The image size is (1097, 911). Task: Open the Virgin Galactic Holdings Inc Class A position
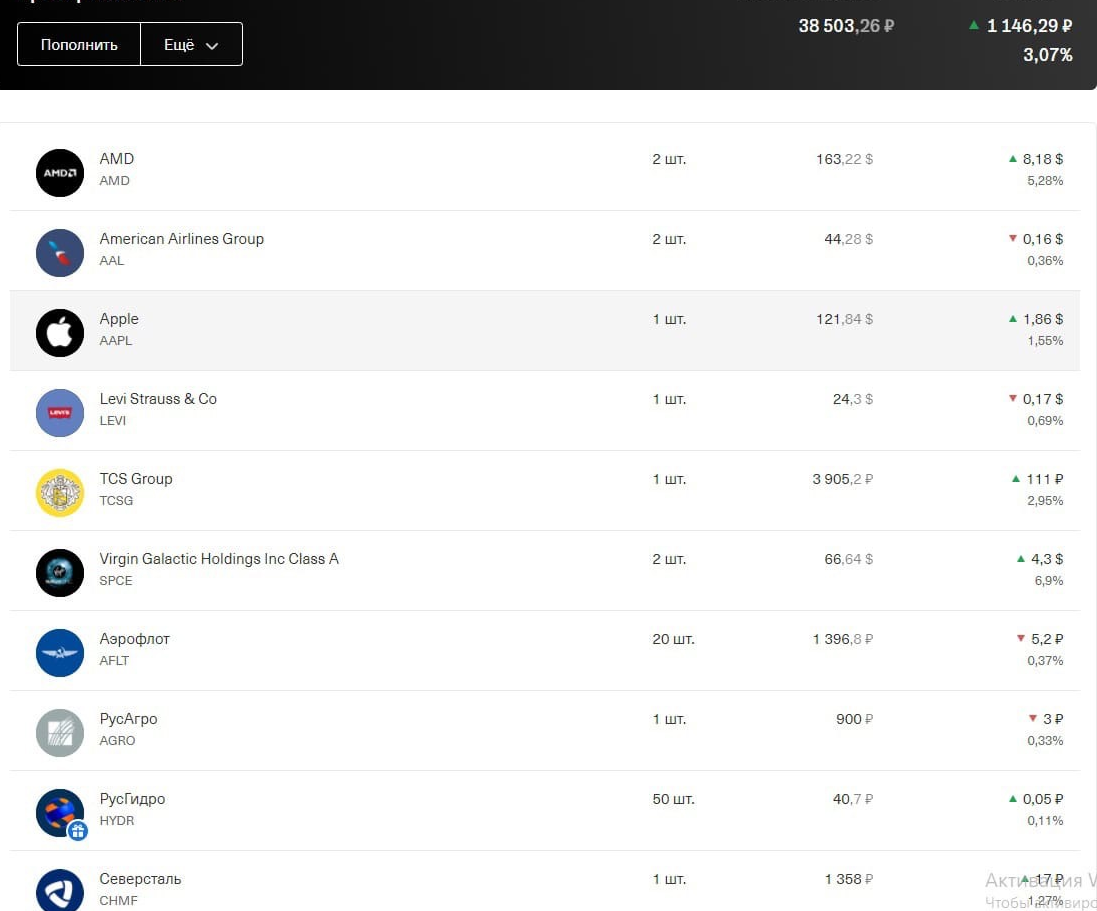click(219, 559)
